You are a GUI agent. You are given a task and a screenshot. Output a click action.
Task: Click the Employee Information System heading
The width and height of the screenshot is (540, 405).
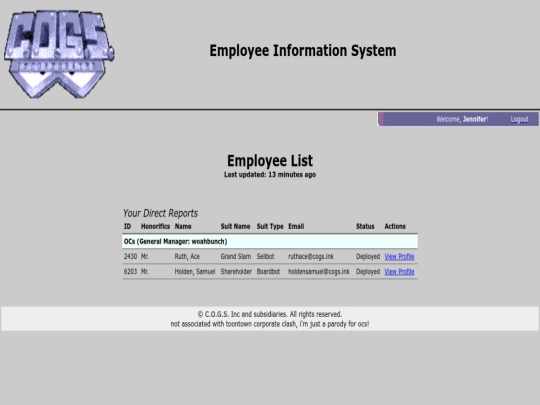303,51
